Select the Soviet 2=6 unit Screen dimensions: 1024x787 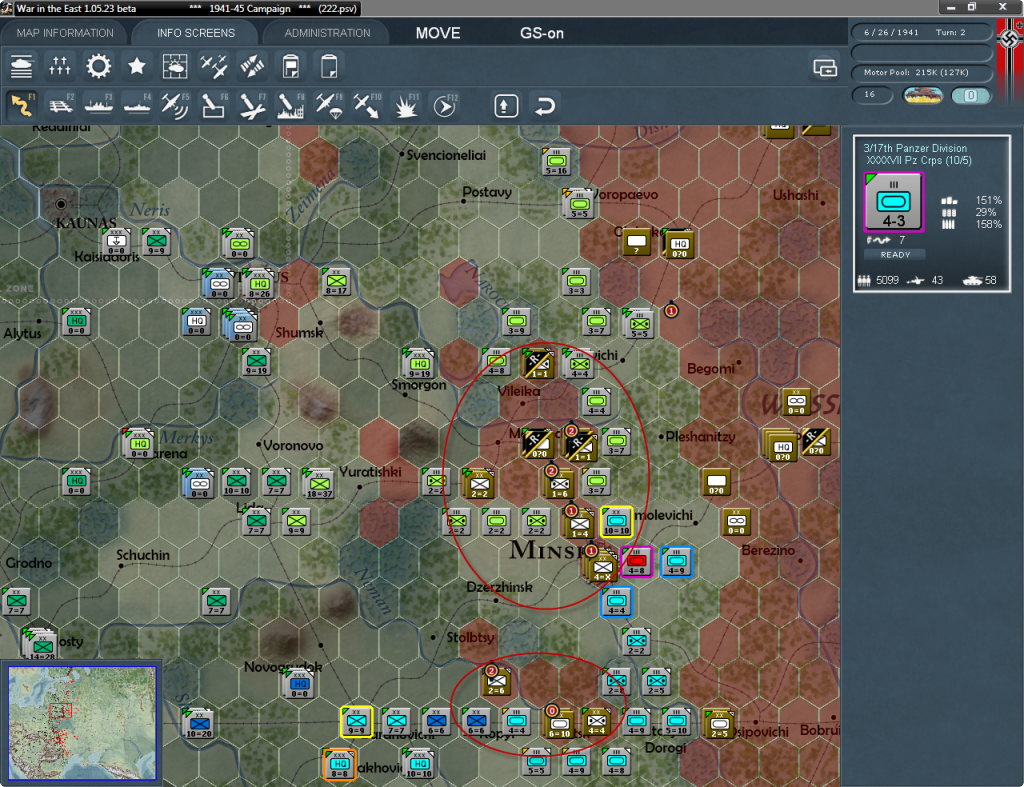click(x=496, y=682)
